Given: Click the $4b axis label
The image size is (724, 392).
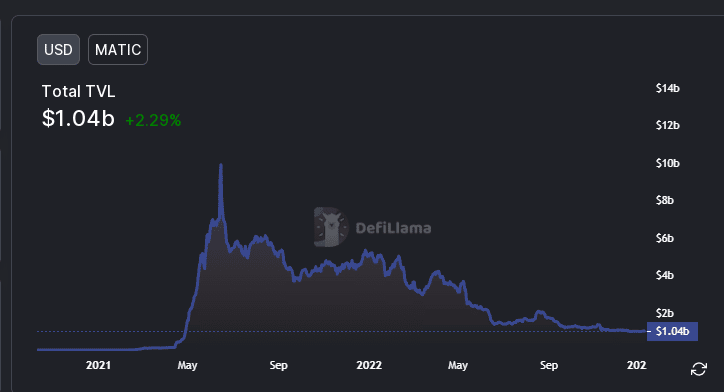Looking at the screenshot, I should (664, 275).
